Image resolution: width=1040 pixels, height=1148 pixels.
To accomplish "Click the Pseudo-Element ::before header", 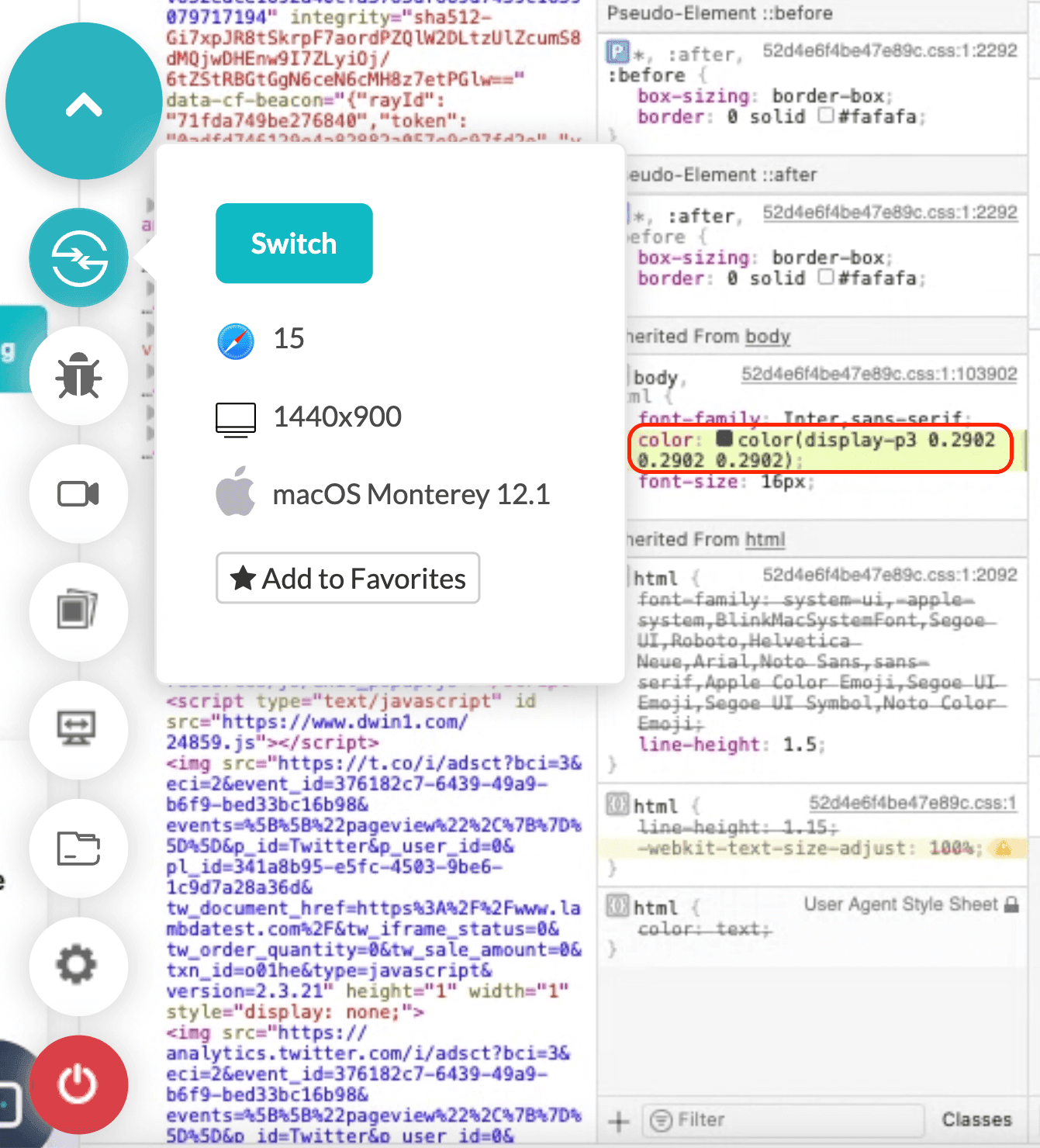I will click(x=720, y=13).
